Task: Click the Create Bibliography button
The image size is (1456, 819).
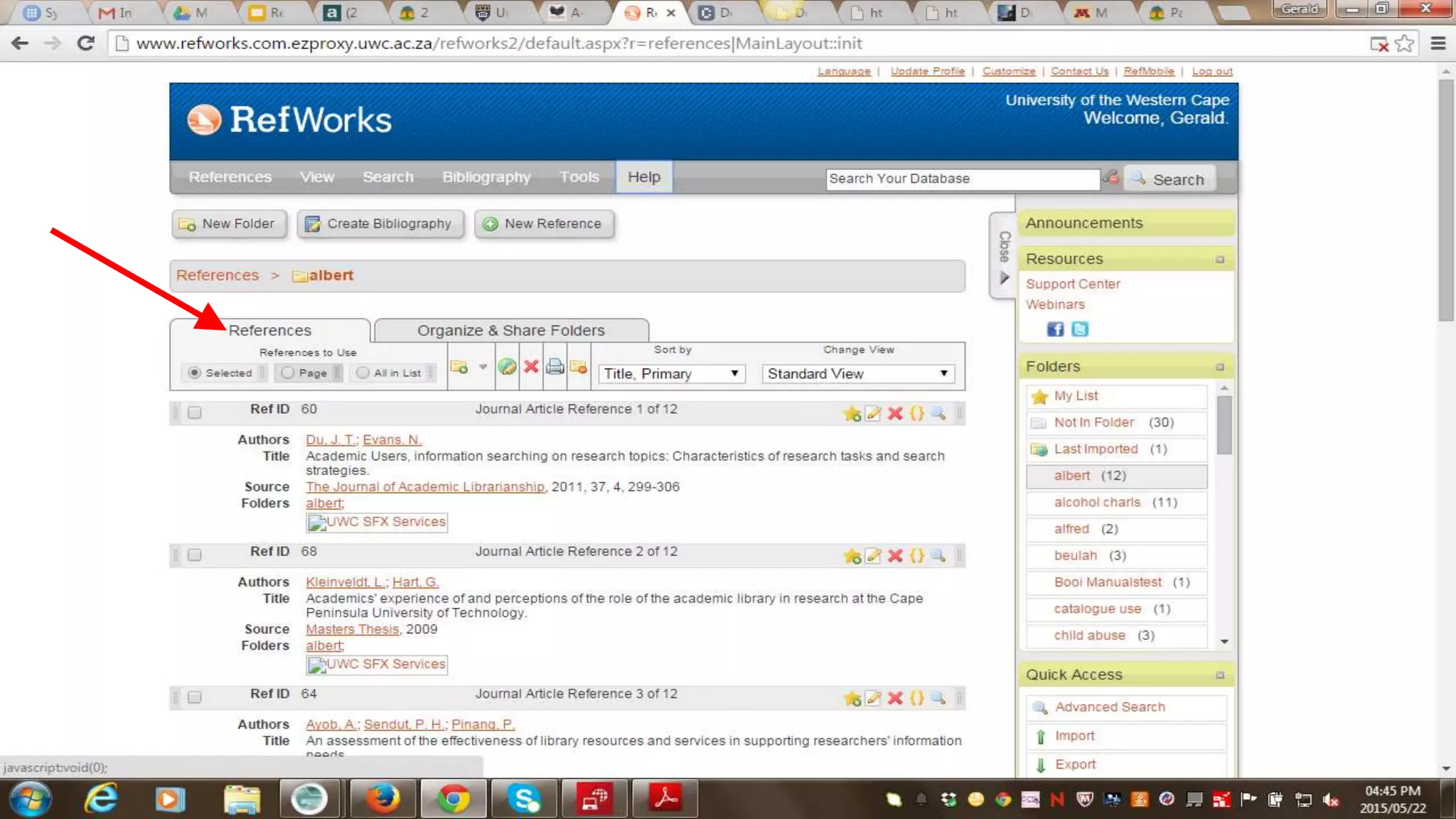Action: pos(380,224)
